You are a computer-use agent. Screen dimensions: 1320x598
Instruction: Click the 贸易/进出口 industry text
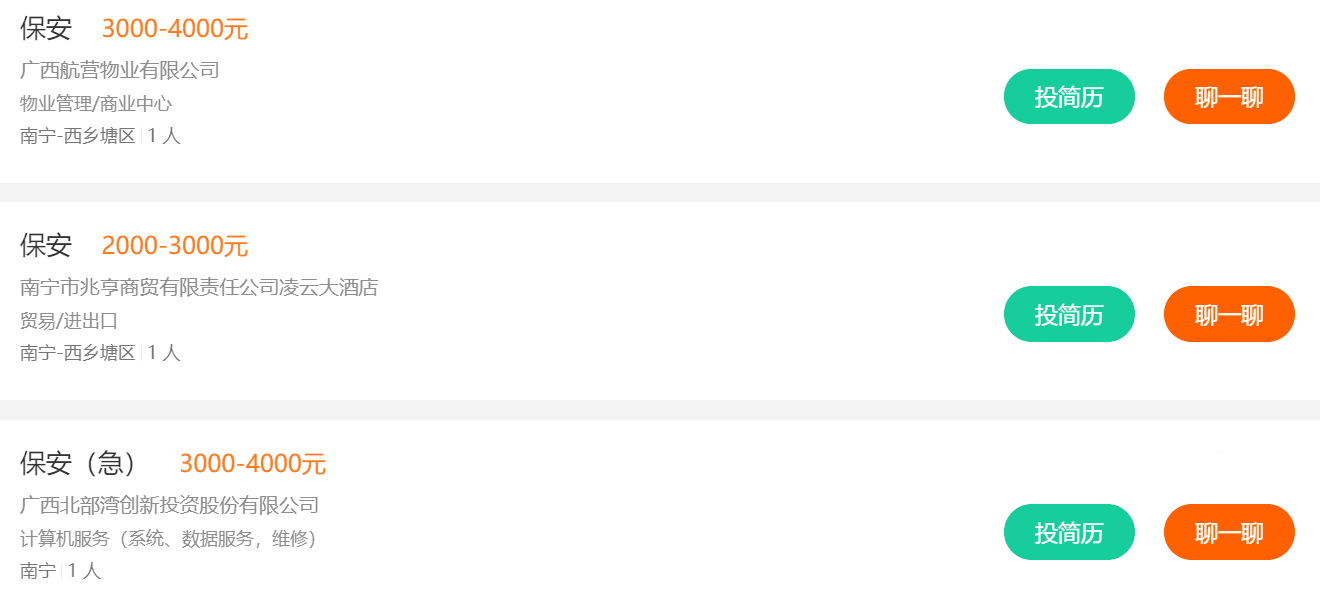point(69,321)
